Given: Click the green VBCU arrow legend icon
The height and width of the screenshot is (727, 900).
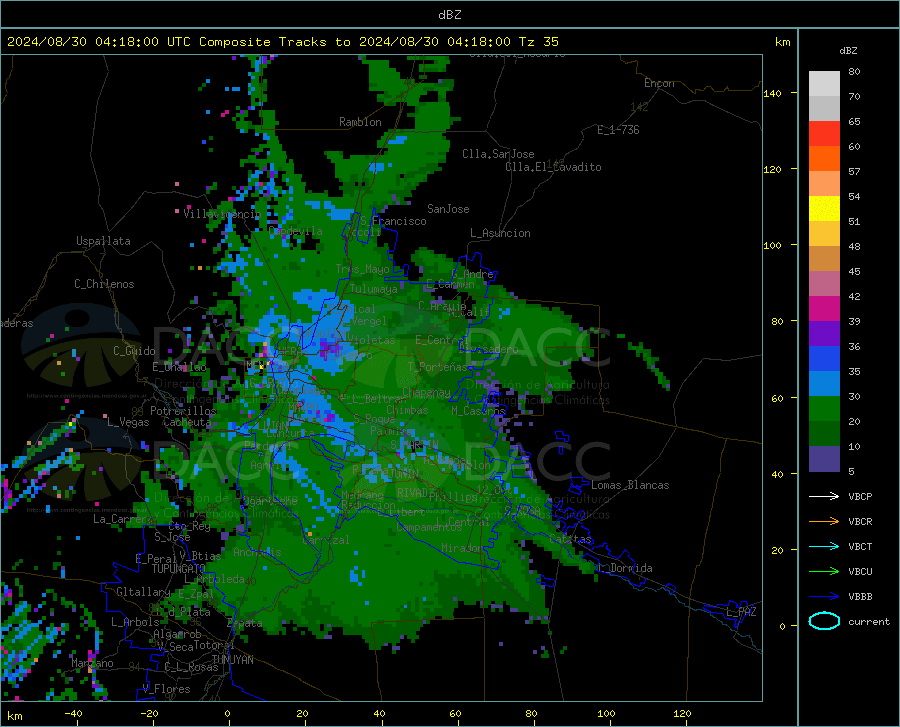Looking at the screenshot, I should point(824,572).
